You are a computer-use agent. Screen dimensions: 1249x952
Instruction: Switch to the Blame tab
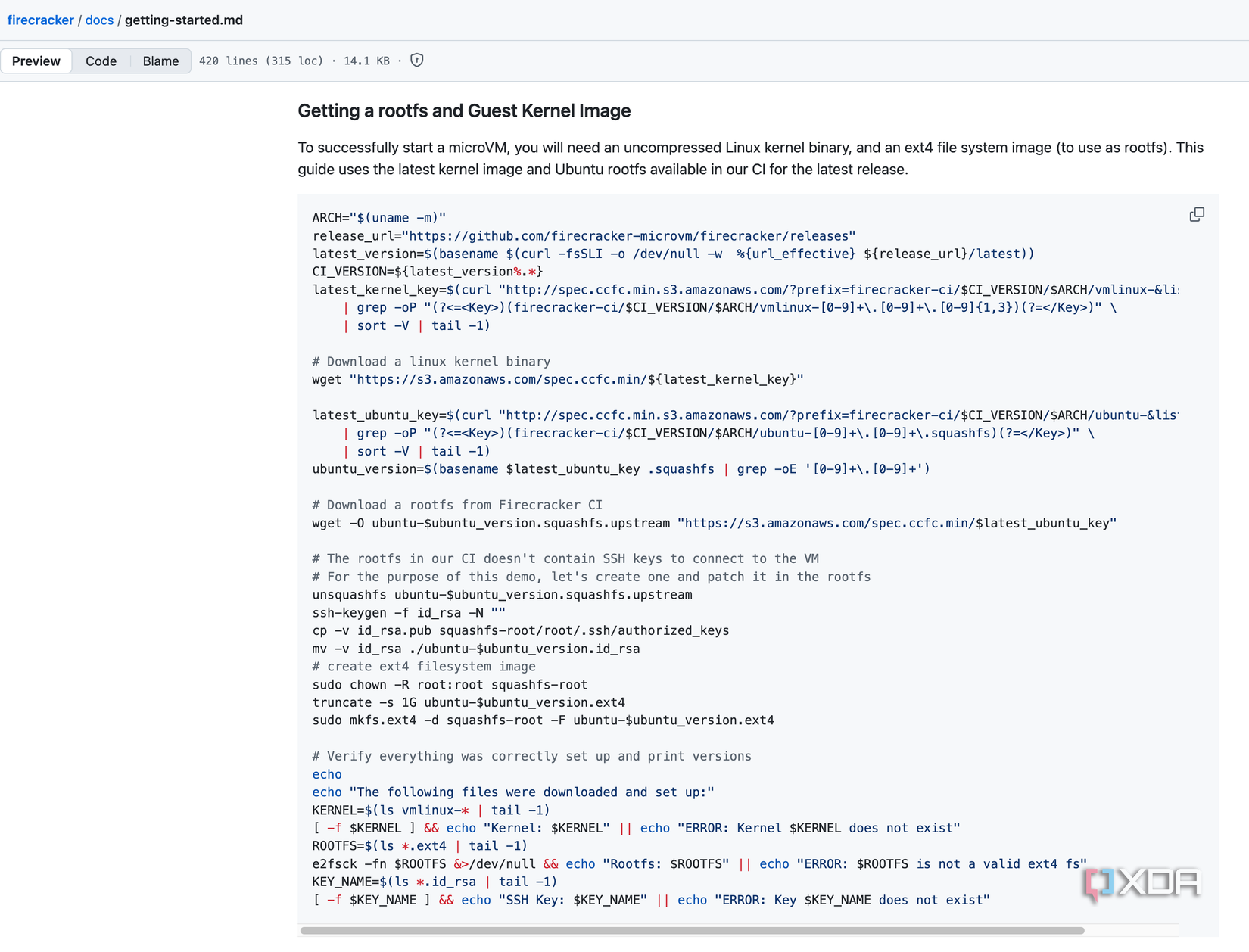click(x=160, y=61)
